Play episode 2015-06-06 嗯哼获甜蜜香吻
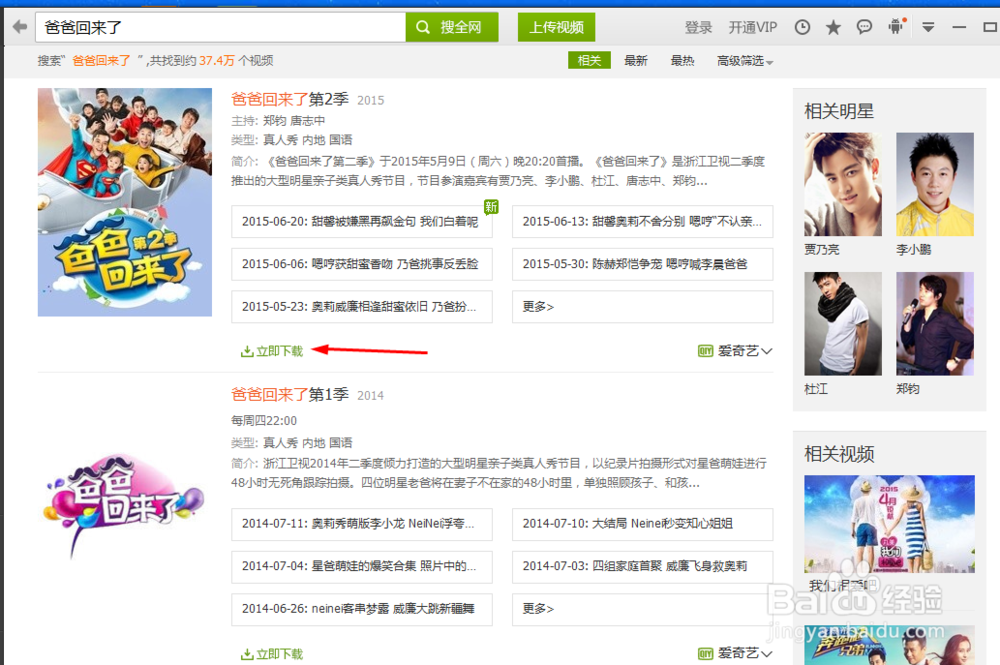The height and width of the screenshot is (665, 1000). point(362,264)
